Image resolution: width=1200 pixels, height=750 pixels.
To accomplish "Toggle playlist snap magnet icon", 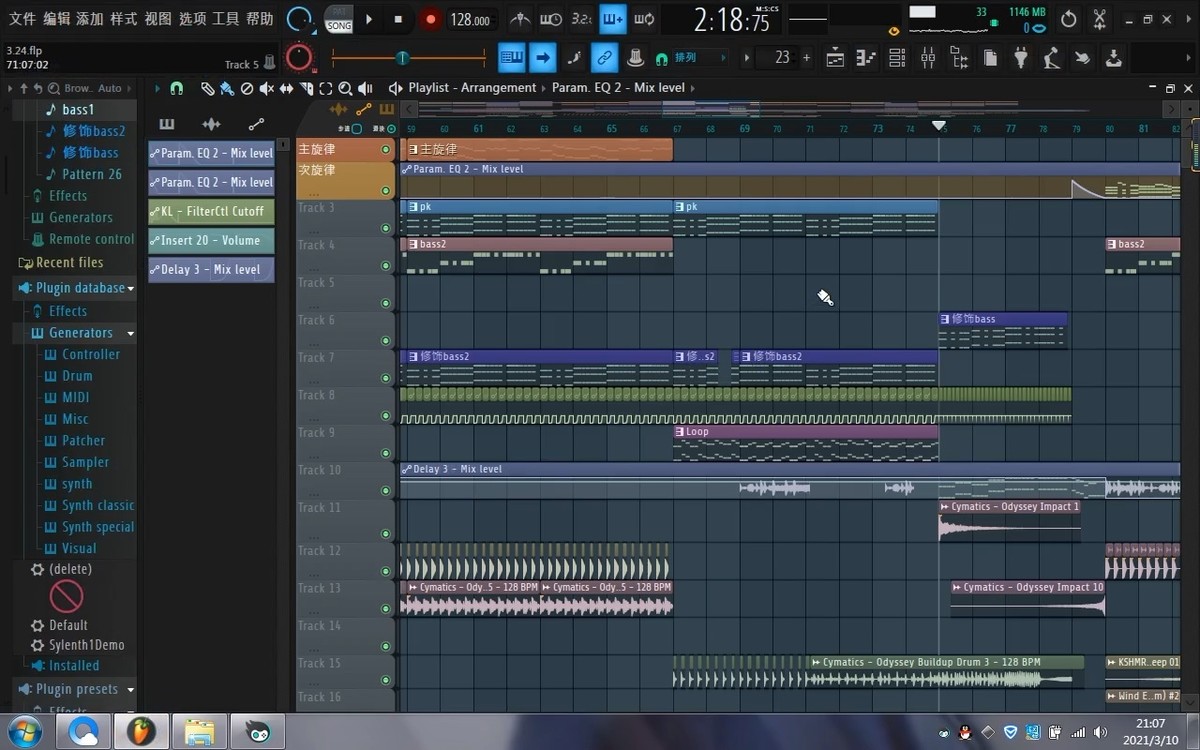I will (x=177, y=88).
